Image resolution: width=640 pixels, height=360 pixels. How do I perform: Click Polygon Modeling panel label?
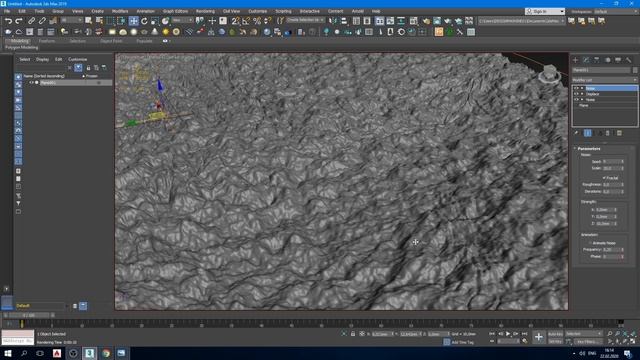point(22,48)
